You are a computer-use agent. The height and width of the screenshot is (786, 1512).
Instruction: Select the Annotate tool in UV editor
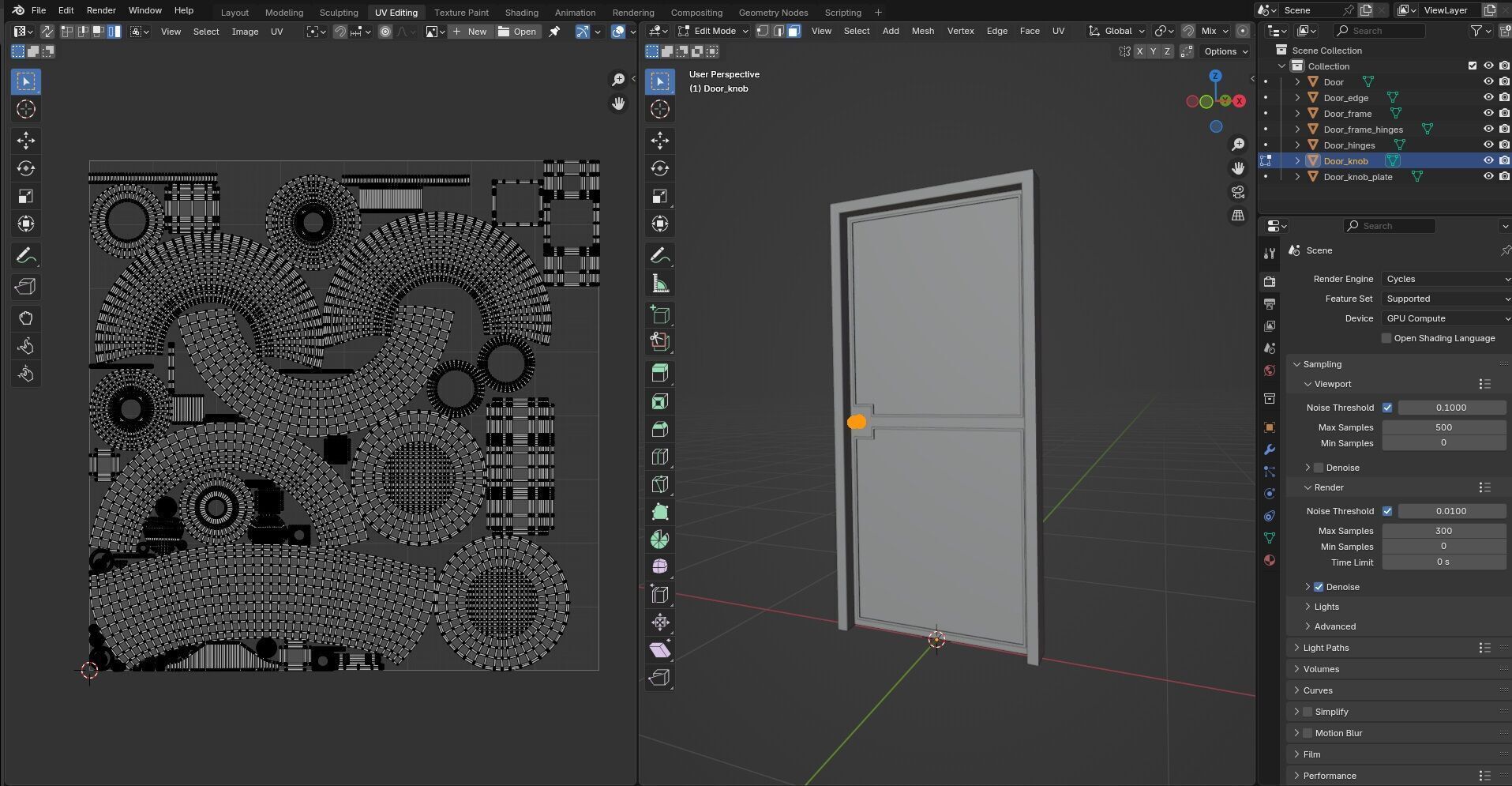coord(26,256)
